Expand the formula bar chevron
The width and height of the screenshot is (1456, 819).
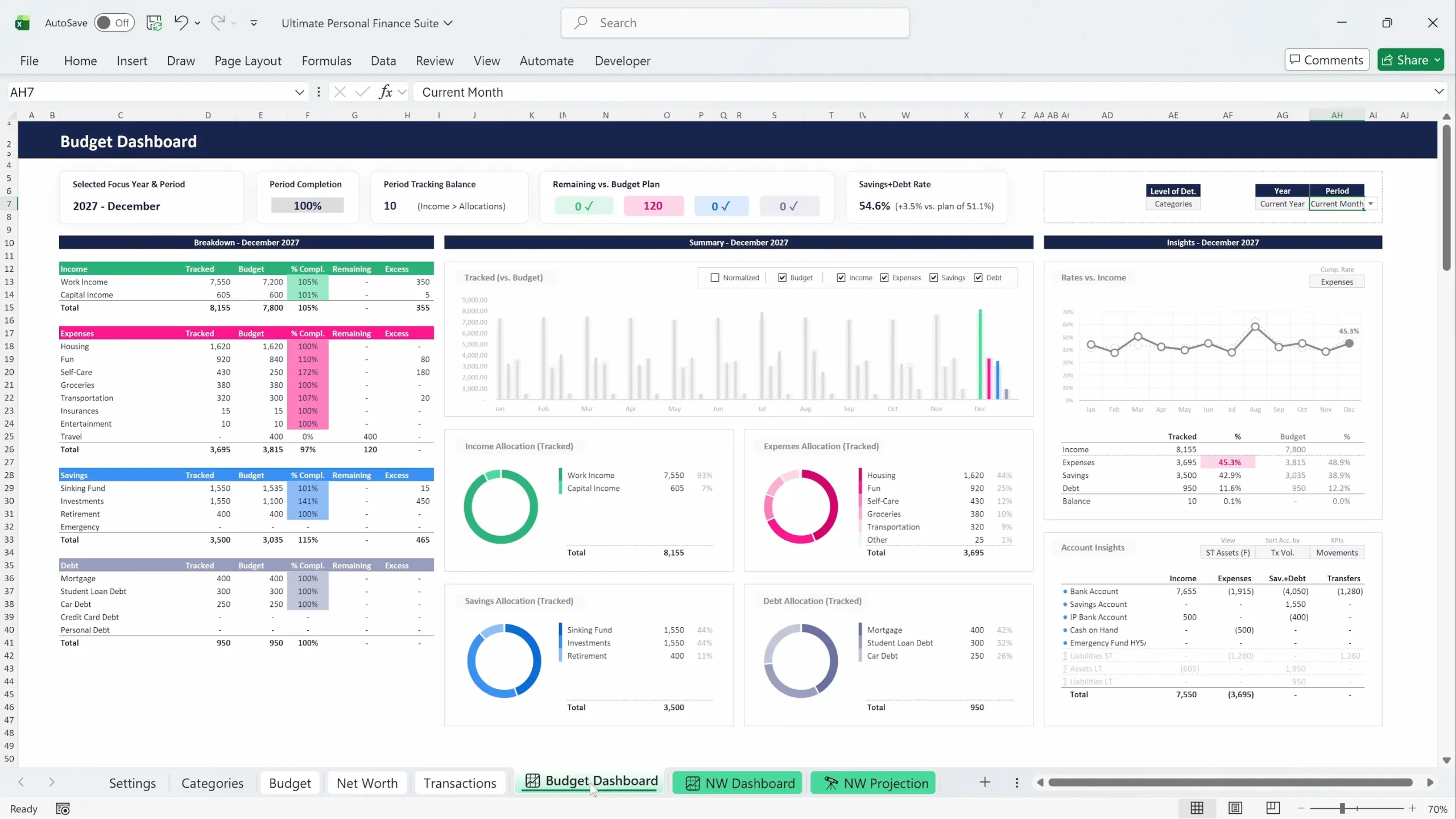coord(1438,92)
